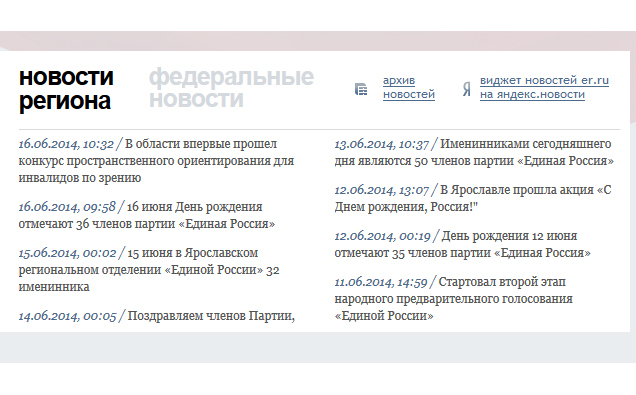Open 'Именинниками сегодняшнего дня являются 50 членов' news
This screenshot has width=636, height=395.
pos(474,152)
